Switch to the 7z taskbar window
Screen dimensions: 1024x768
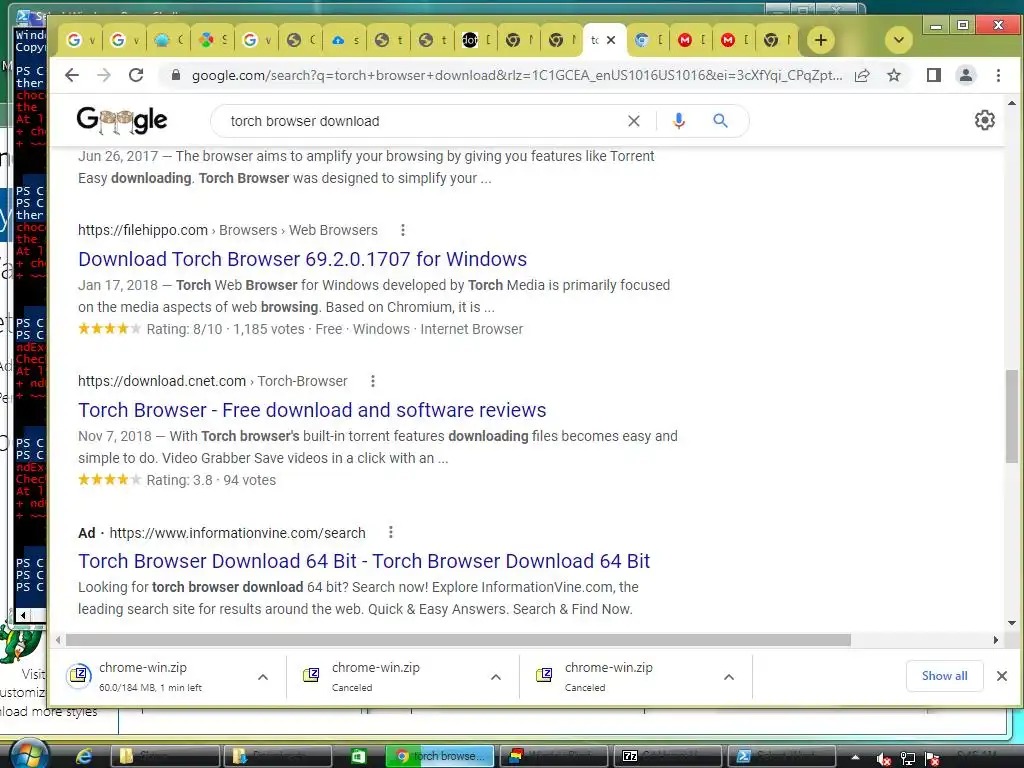(669, 756)
